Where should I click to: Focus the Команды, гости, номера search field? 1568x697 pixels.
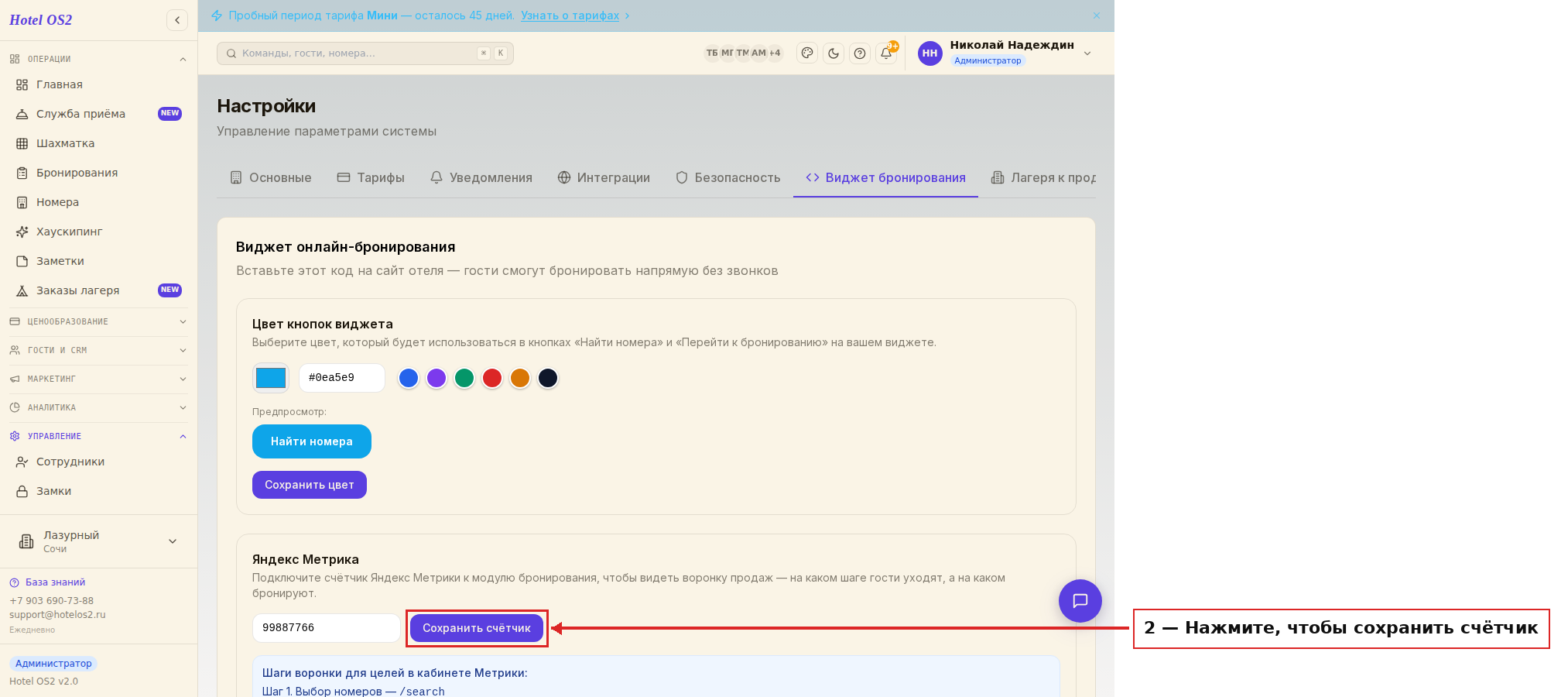click(365, 53)
